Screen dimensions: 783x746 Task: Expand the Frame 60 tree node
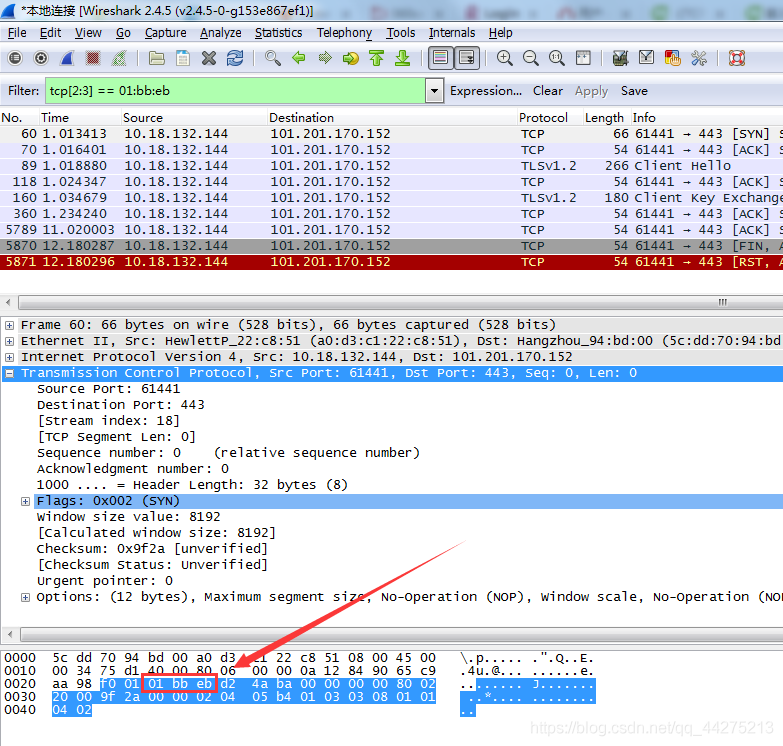[x=9, y=326]
